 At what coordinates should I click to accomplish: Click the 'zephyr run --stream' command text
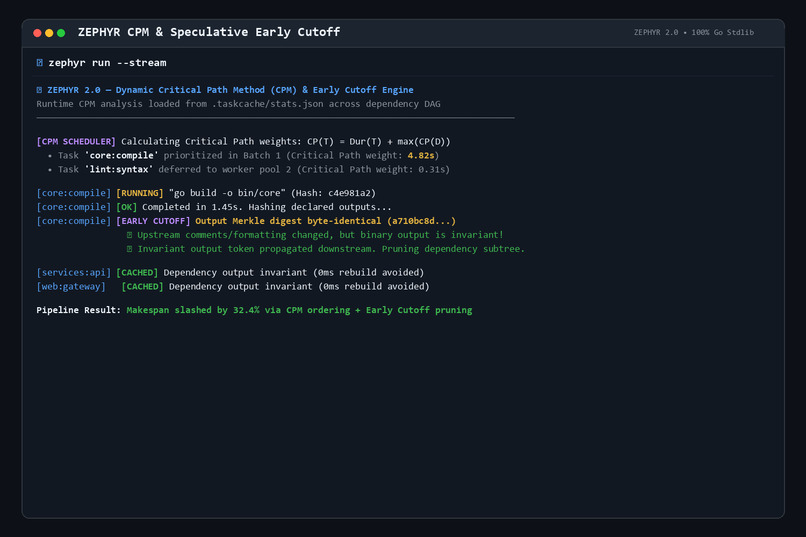tap(107, 63)
